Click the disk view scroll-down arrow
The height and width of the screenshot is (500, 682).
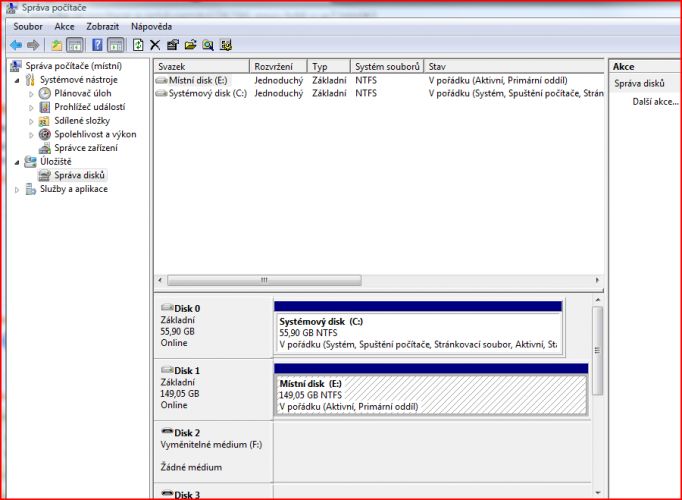[x=598, y=493]
